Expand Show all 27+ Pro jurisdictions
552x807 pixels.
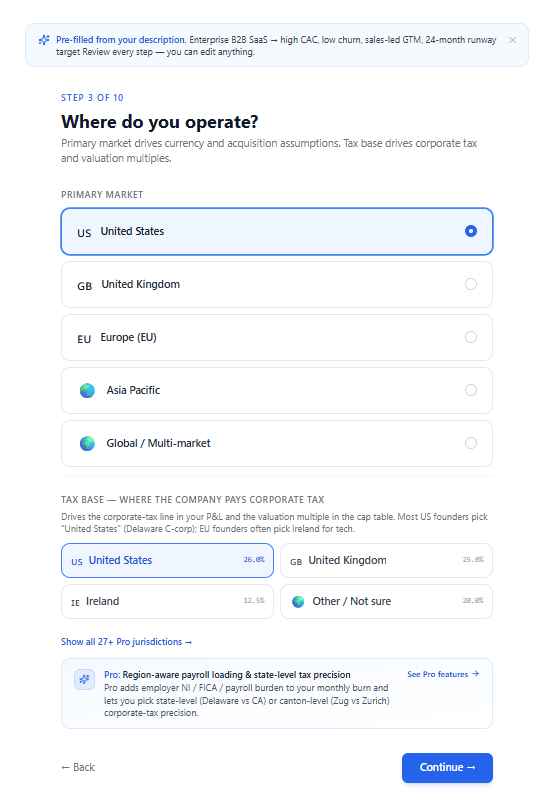coord(126,642)
